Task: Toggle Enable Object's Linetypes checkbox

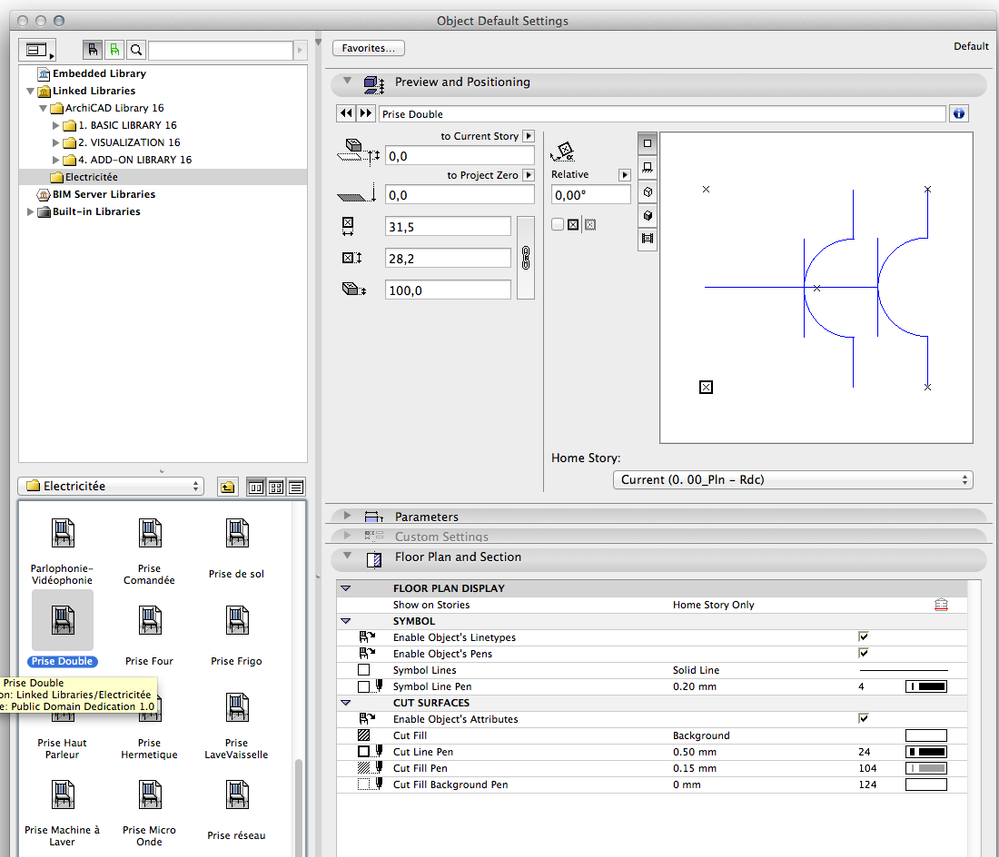Action: pos(863,637)
